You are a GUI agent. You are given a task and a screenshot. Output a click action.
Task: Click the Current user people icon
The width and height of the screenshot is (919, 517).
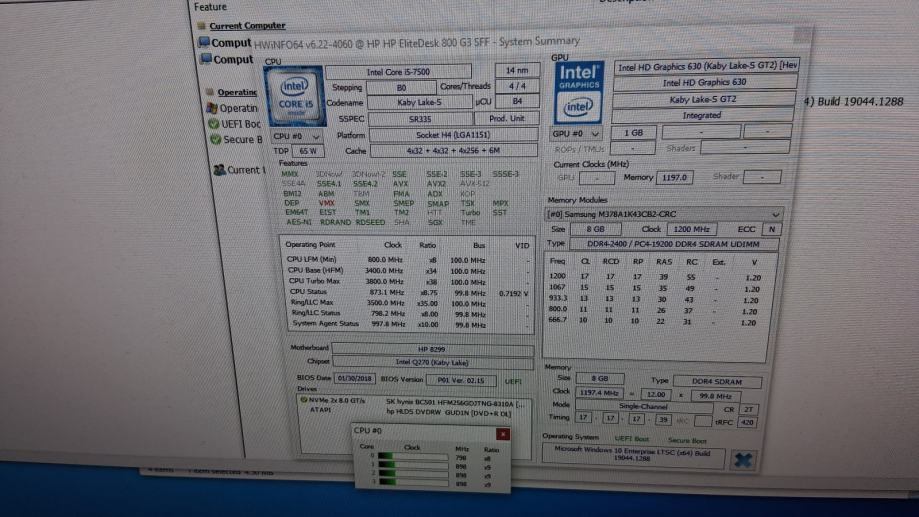coord(219,170)
